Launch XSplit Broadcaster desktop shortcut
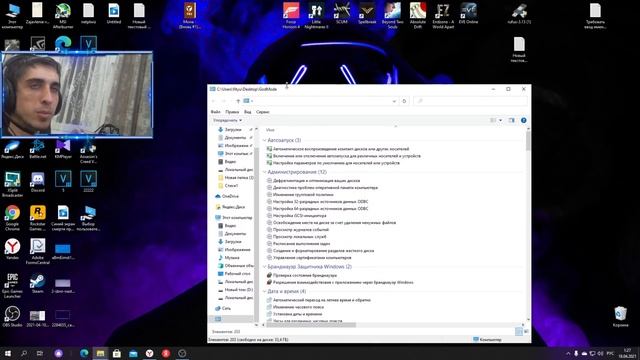 tap(12, 184)
